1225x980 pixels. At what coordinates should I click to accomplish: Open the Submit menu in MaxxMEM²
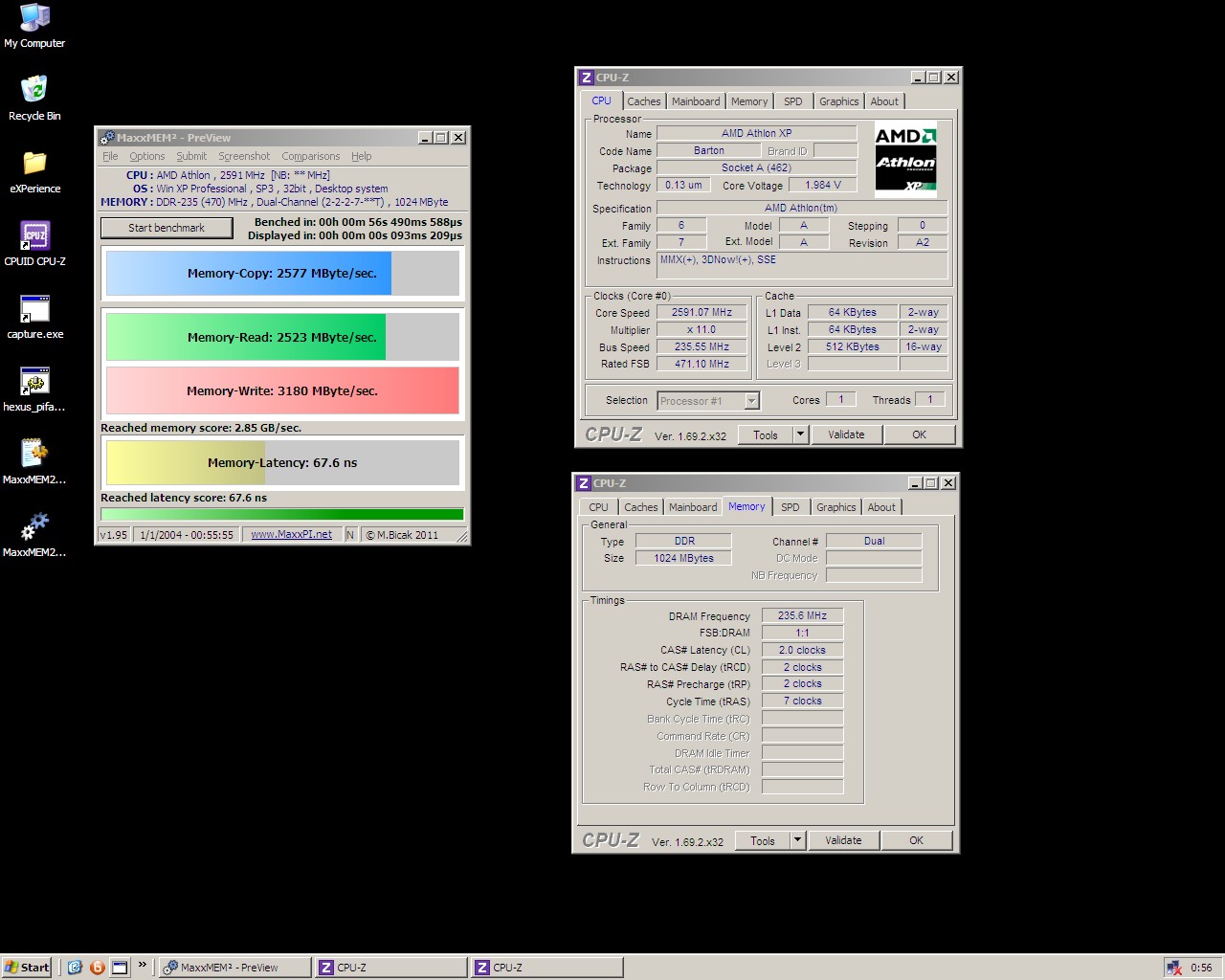tap(191, 156)
